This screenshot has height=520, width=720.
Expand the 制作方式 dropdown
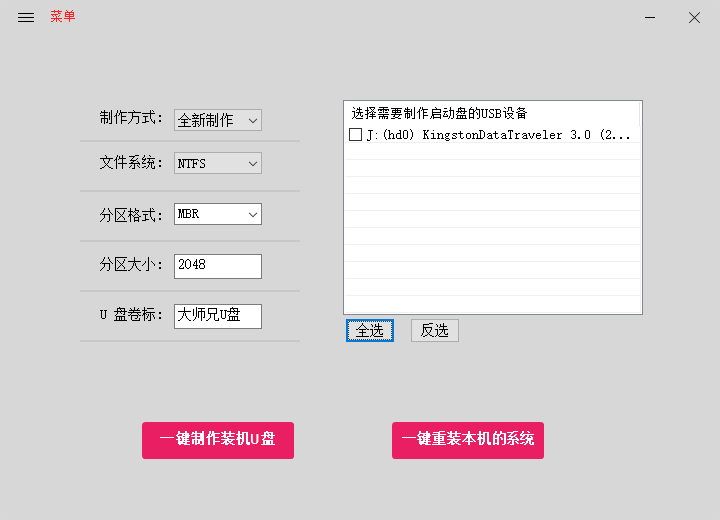[x=217, y=120]
